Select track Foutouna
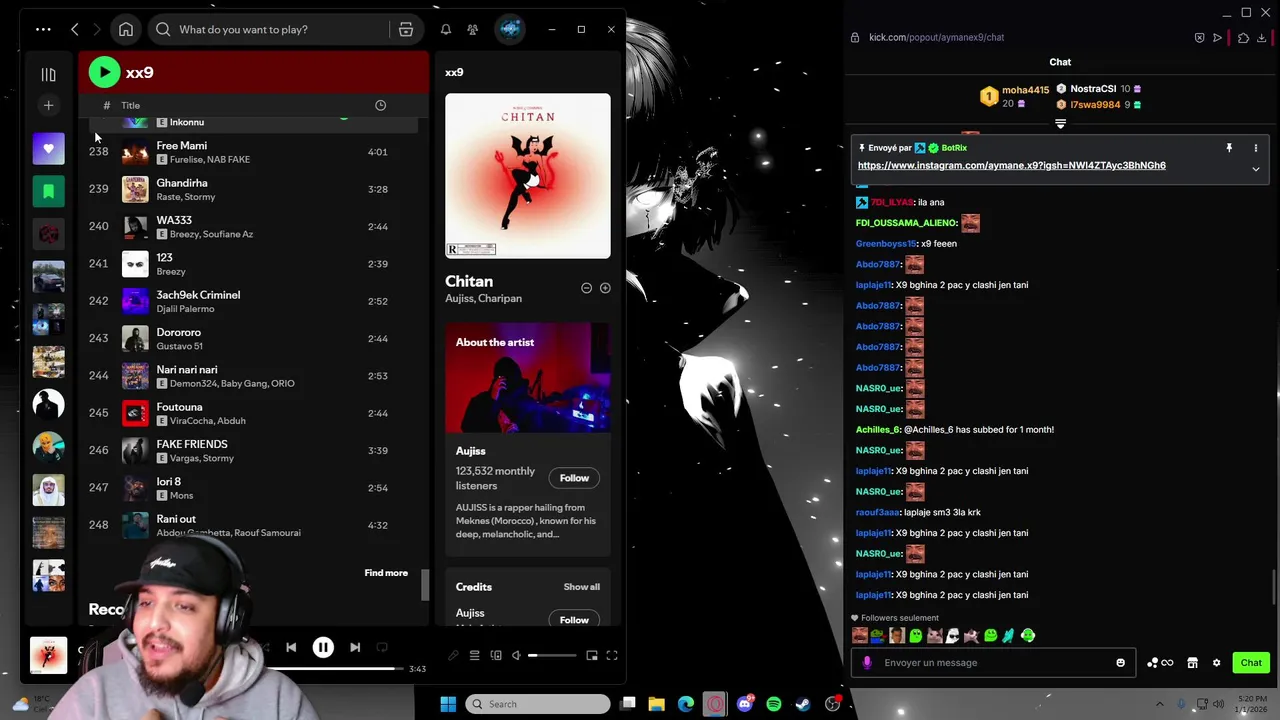Screen dimensions: 1280x720 (x=250, y=413)
